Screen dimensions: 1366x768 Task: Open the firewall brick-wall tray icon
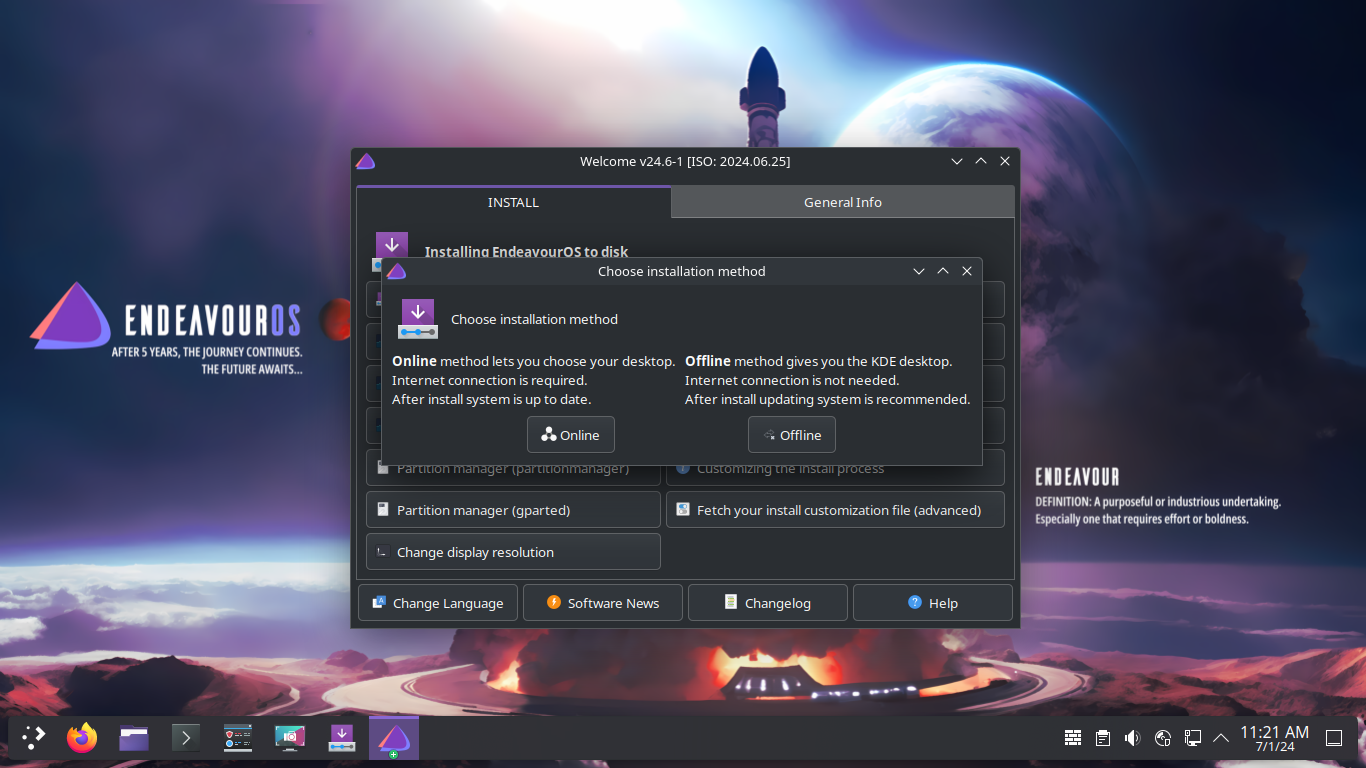[x=1073, y=738]
